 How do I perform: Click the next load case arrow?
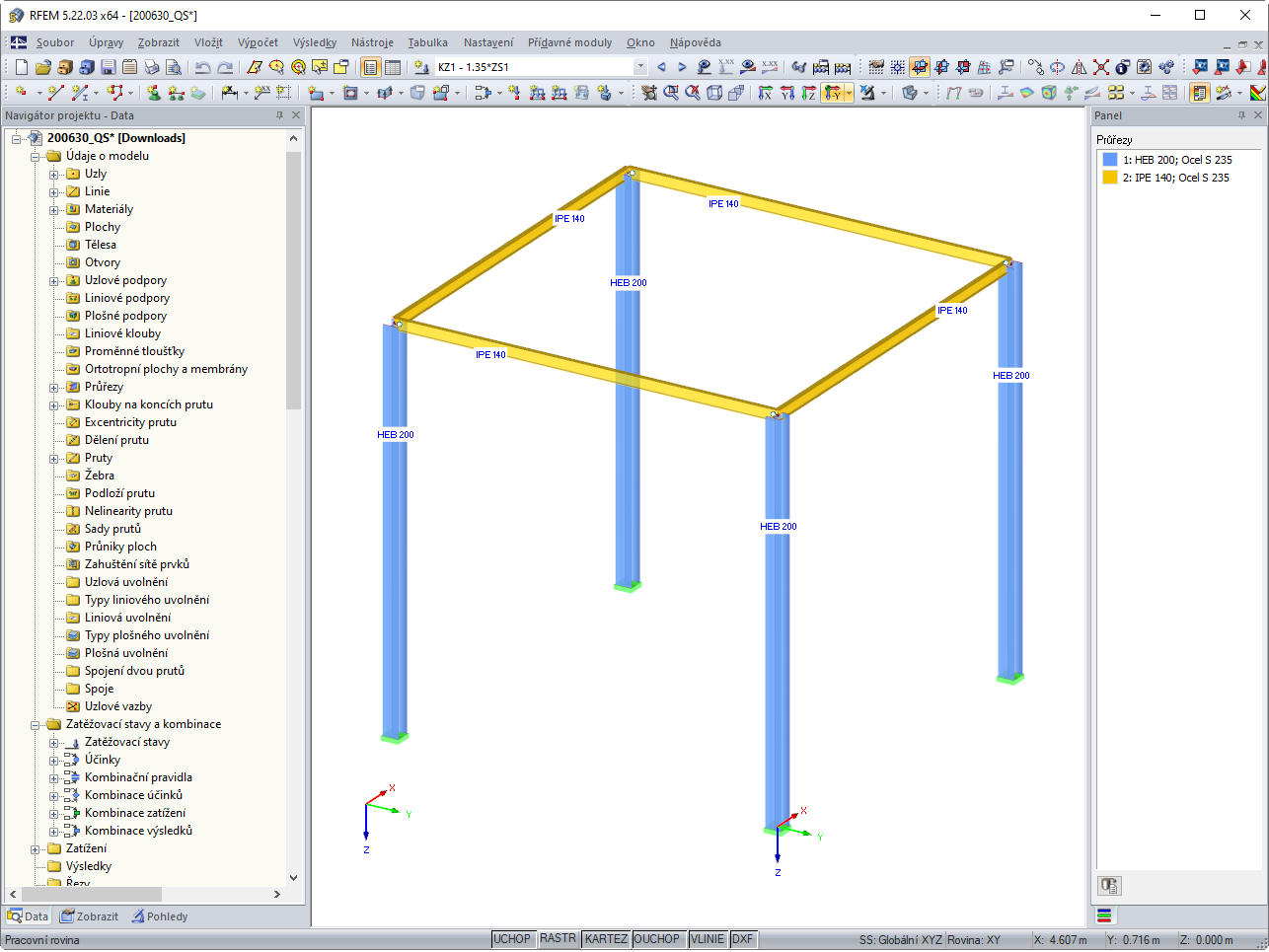tap(682, 67)
